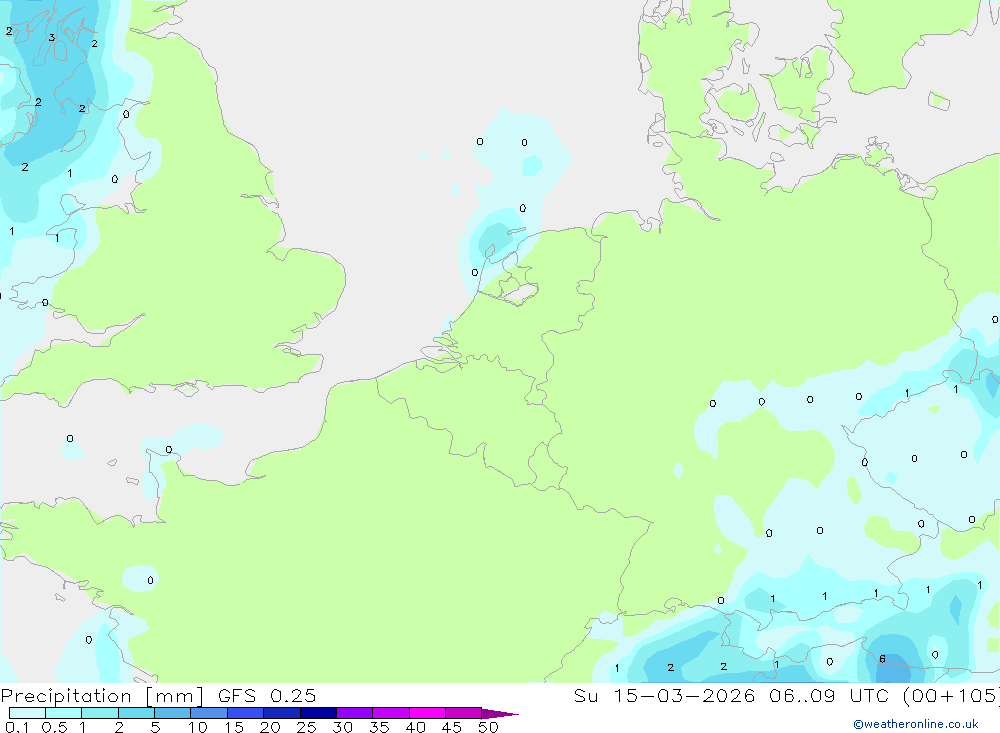Select the 1–2 mm legend color swatch
Viewport: 1000px width, 733px height.
point(100,713)
